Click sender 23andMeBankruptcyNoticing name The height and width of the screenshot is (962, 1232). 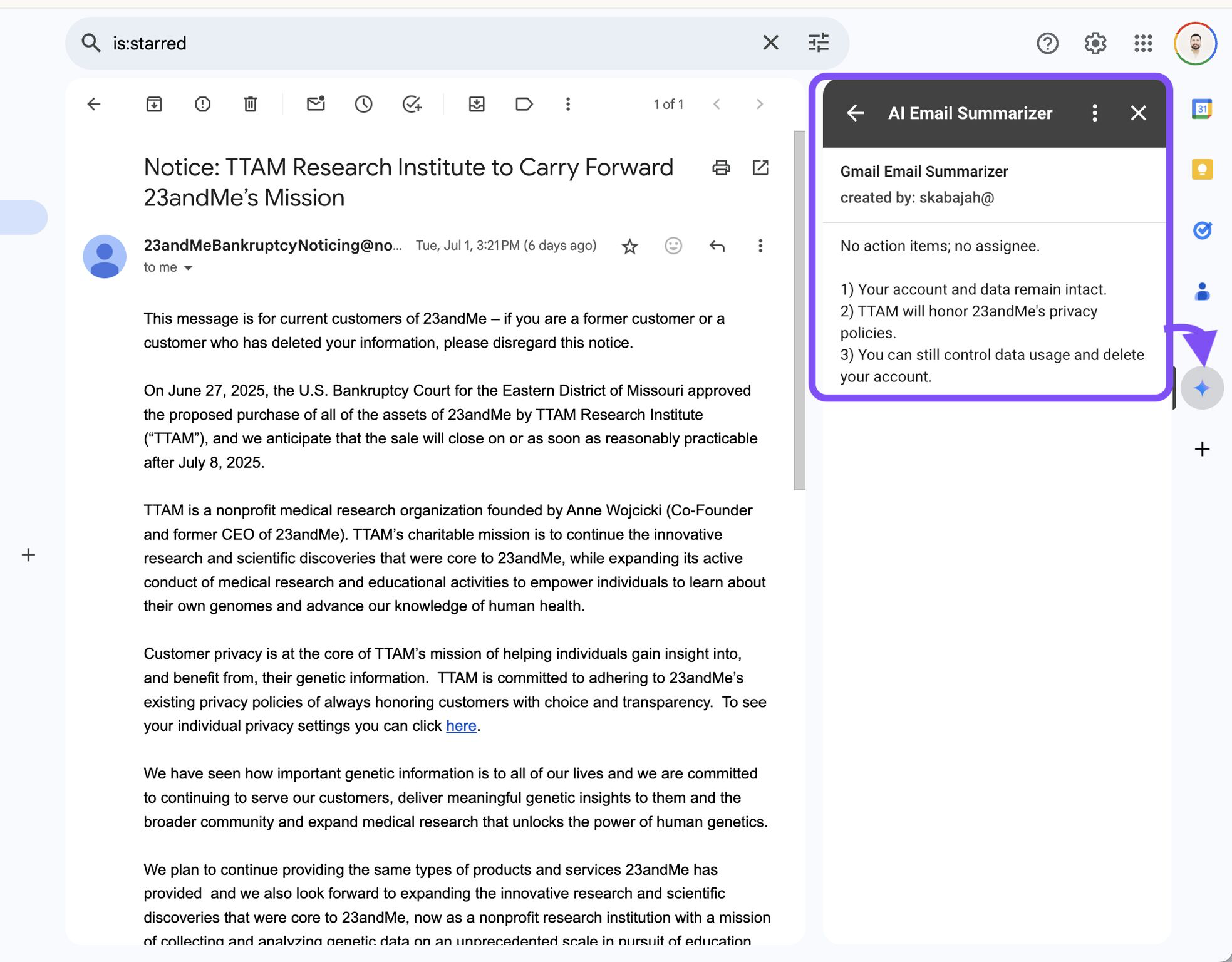[x=272, y=245]
